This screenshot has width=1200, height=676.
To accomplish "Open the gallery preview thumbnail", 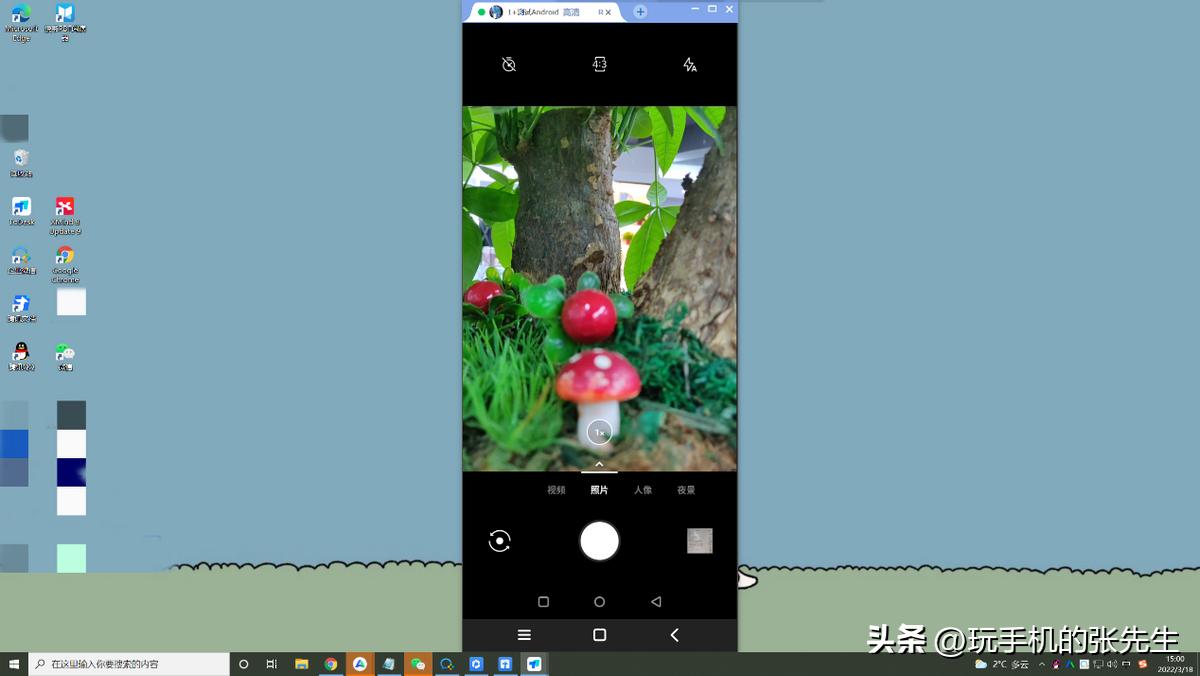I will pyautogui.click(x=699, y=540).
